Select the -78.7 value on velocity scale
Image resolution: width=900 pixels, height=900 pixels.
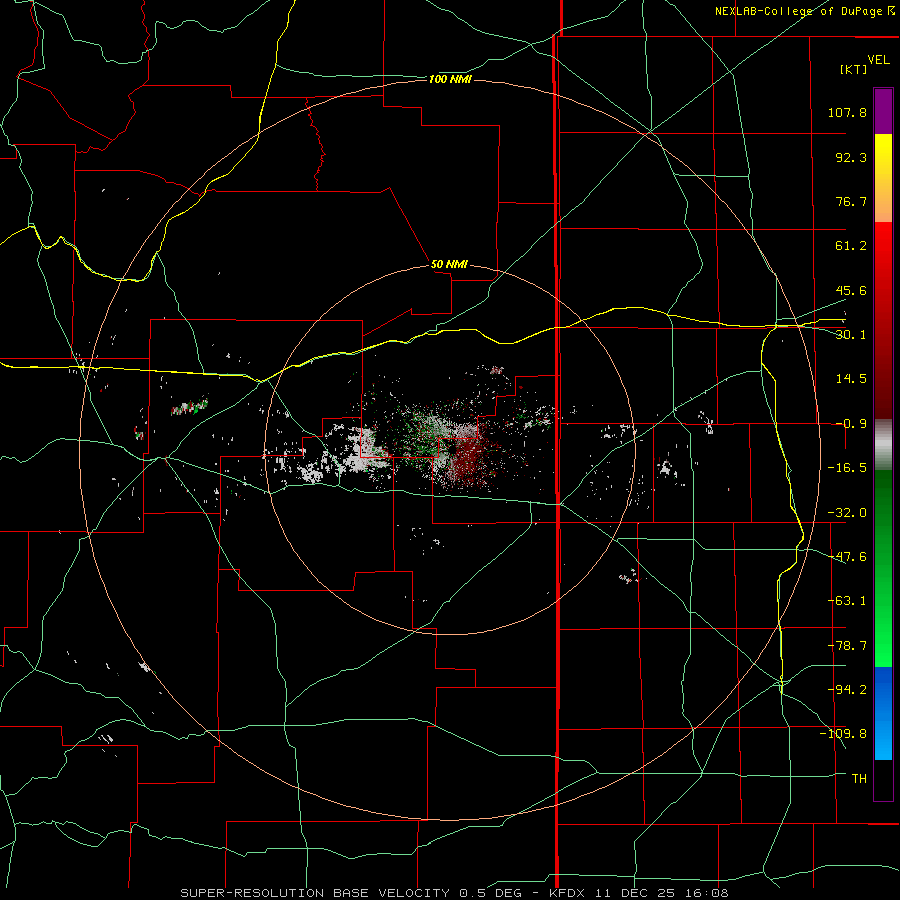tap(847, 646)
